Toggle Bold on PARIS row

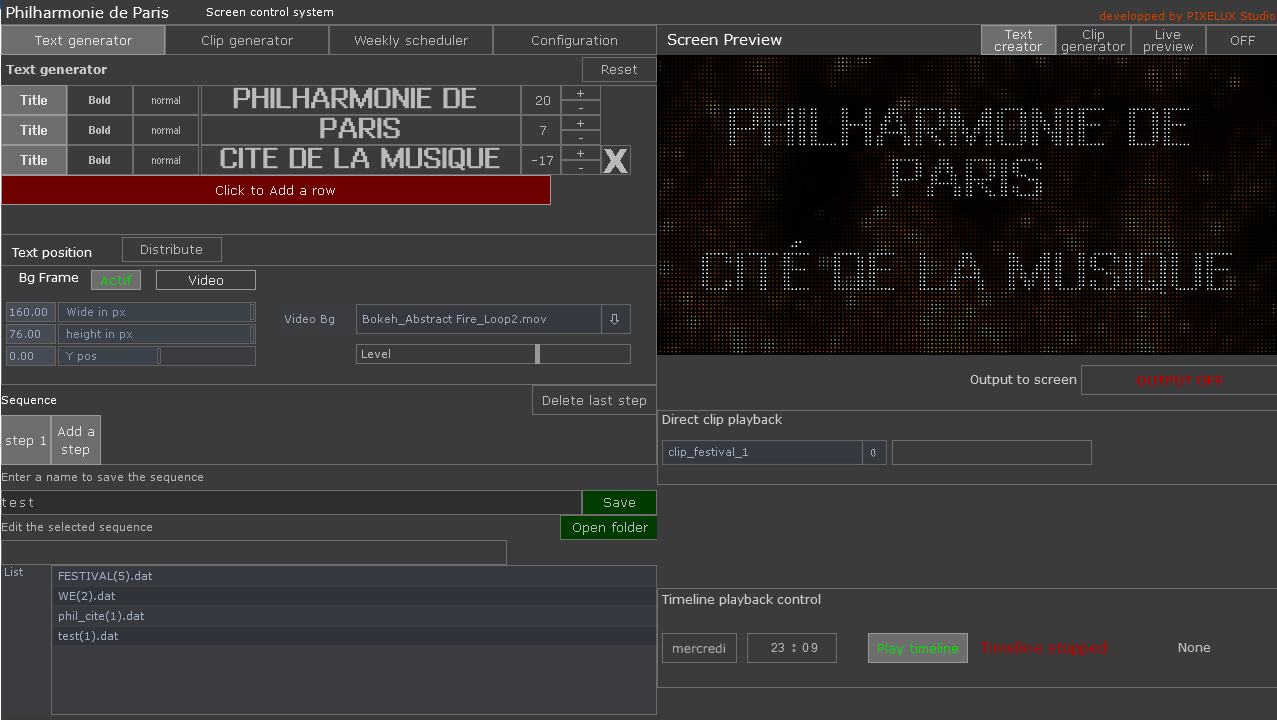pyautogui.click(x=100, y=130)
